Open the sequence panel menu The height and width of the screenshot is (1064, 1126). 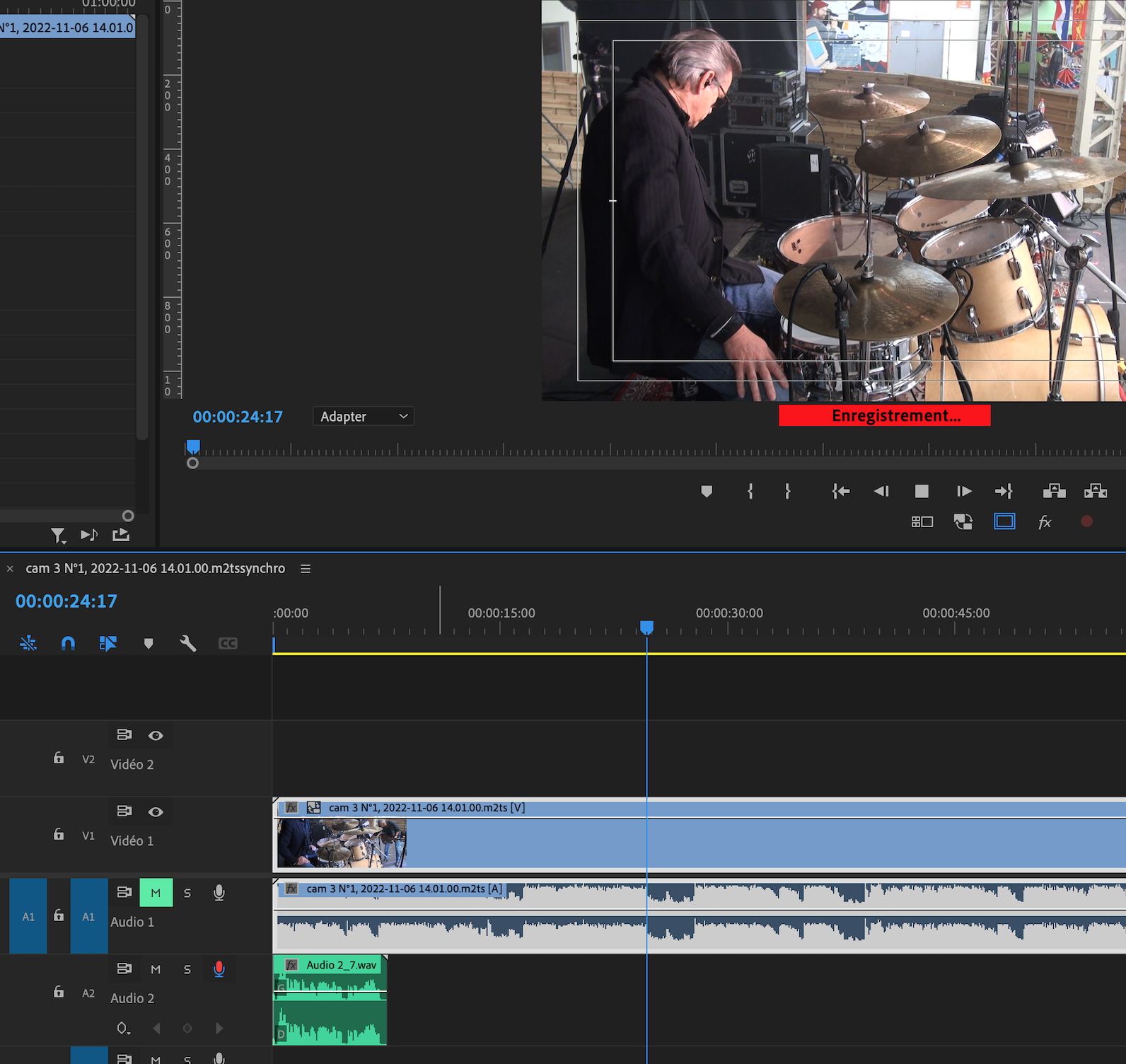[306, 569]
